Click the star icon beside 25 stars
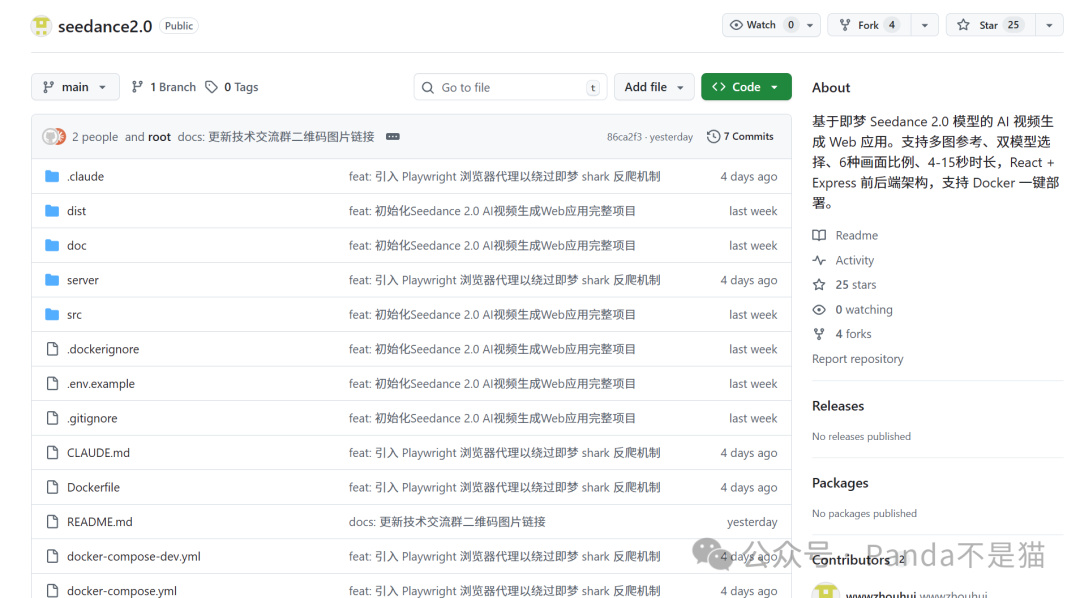This screenshot has width=1080, height=598. (819, 285)
